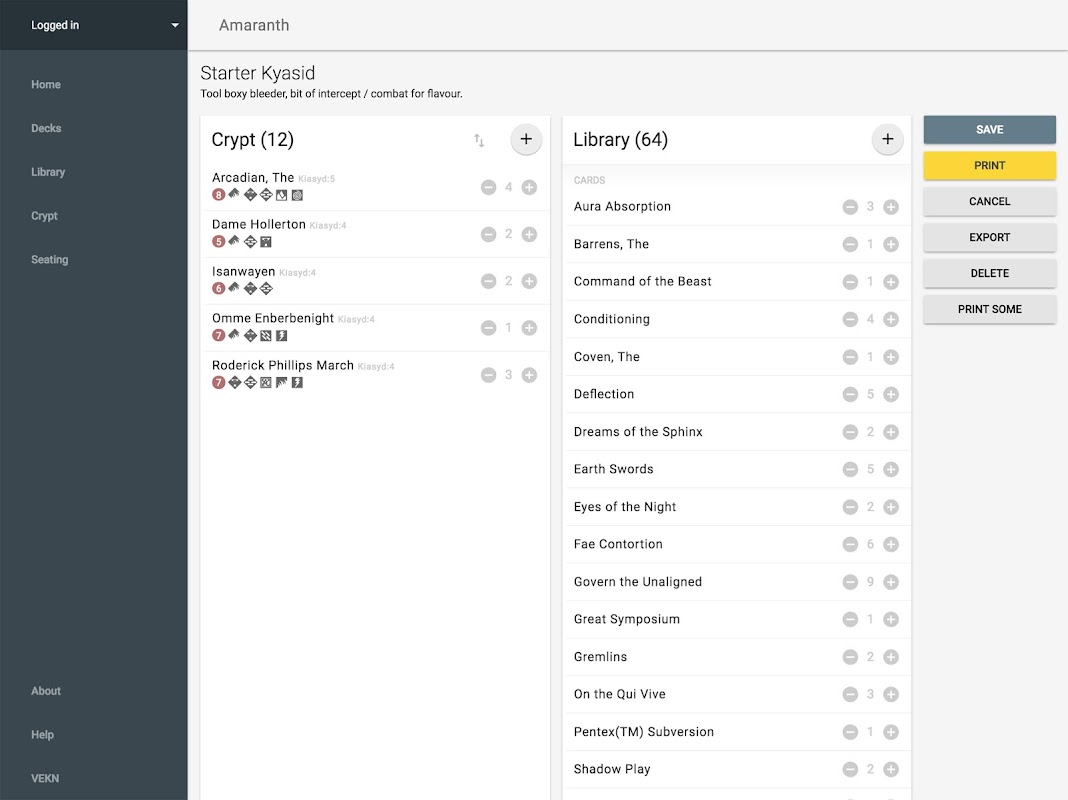
Task: Decrease Omme Enberbenight count
Action: coord(488,328)
